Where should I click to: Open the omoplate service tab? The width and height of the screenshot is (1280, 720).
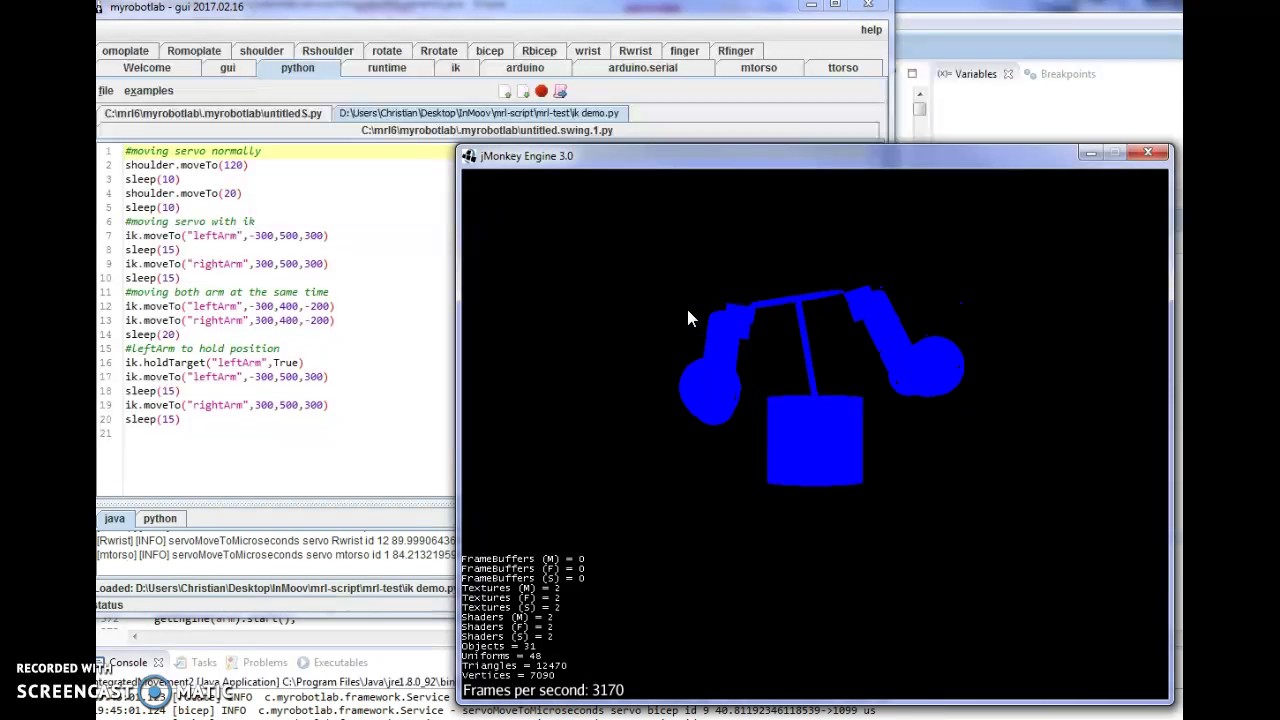[125, 51]
